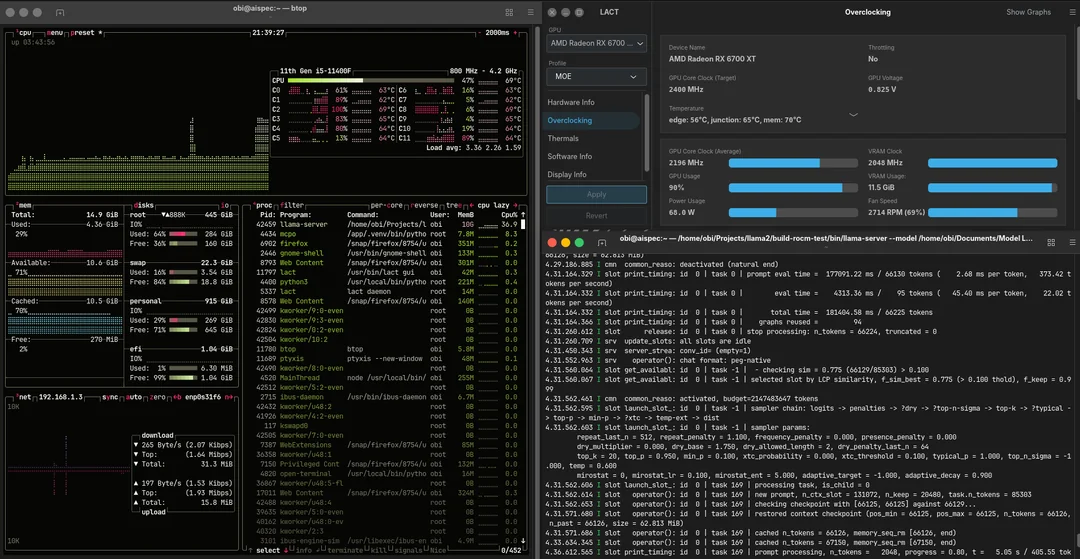Open tab overview grid in llama-server terminal

tap(1051, 242)
